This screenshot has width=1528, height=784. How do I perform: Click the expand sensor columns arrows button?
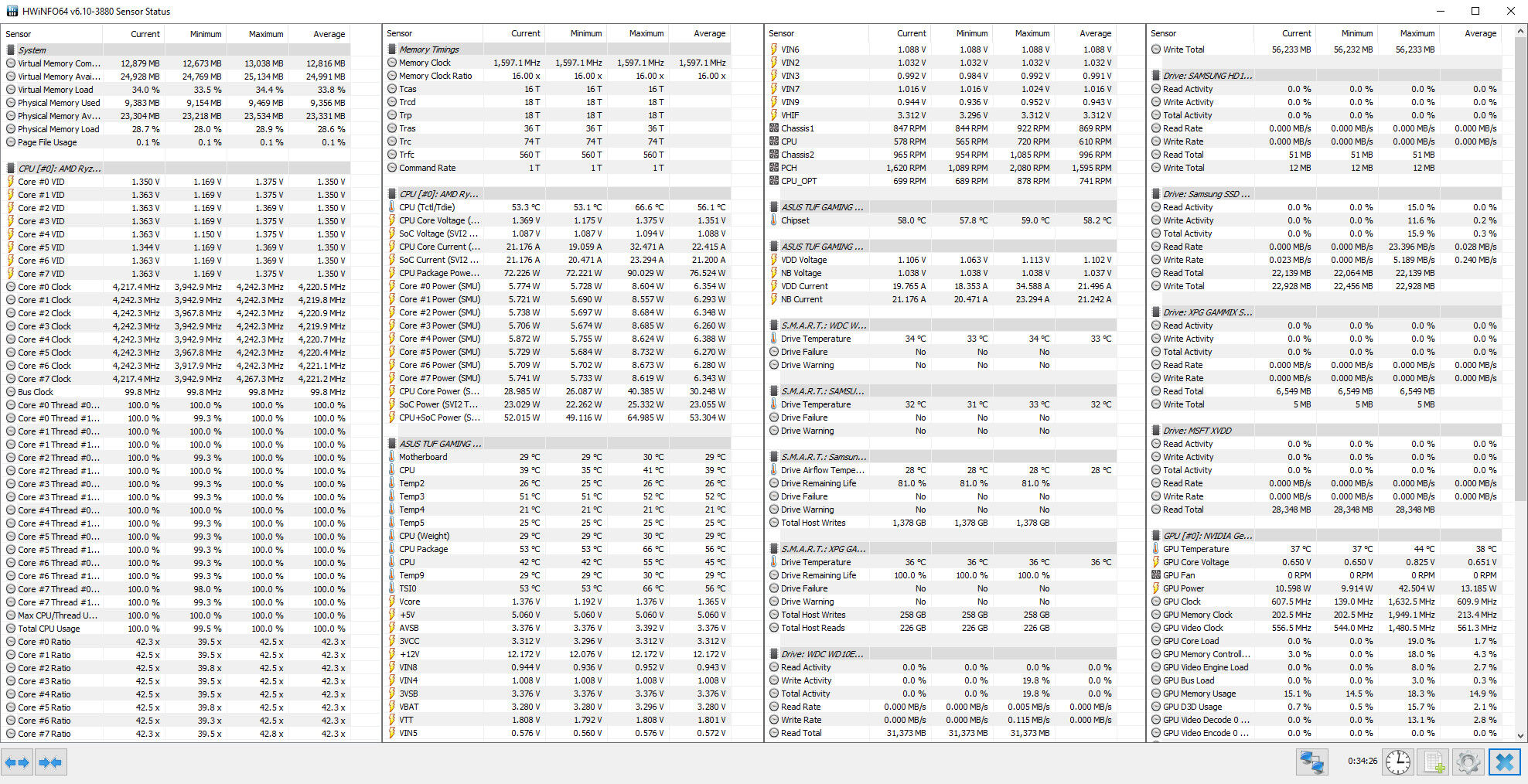[17, 762]
